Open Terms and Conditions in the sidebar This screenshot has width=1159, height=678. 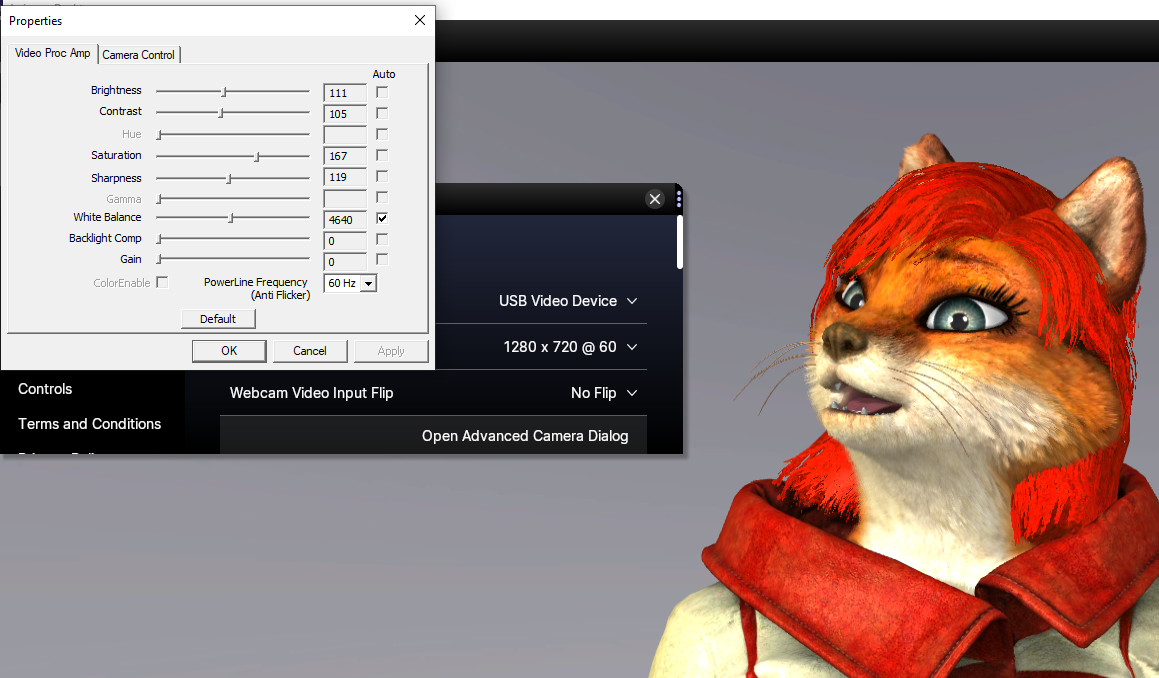point(89,424)
